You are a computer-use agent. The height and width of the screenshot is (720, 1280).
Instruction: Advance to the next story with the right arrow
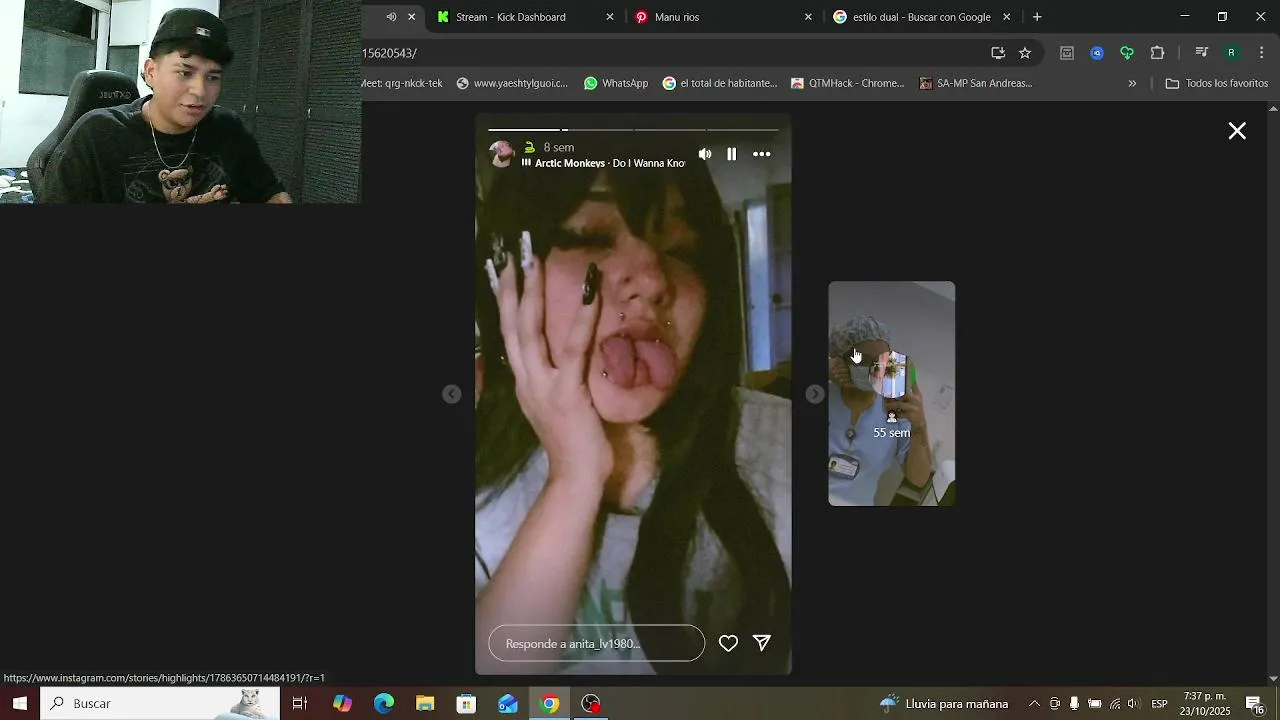[815, 394]
